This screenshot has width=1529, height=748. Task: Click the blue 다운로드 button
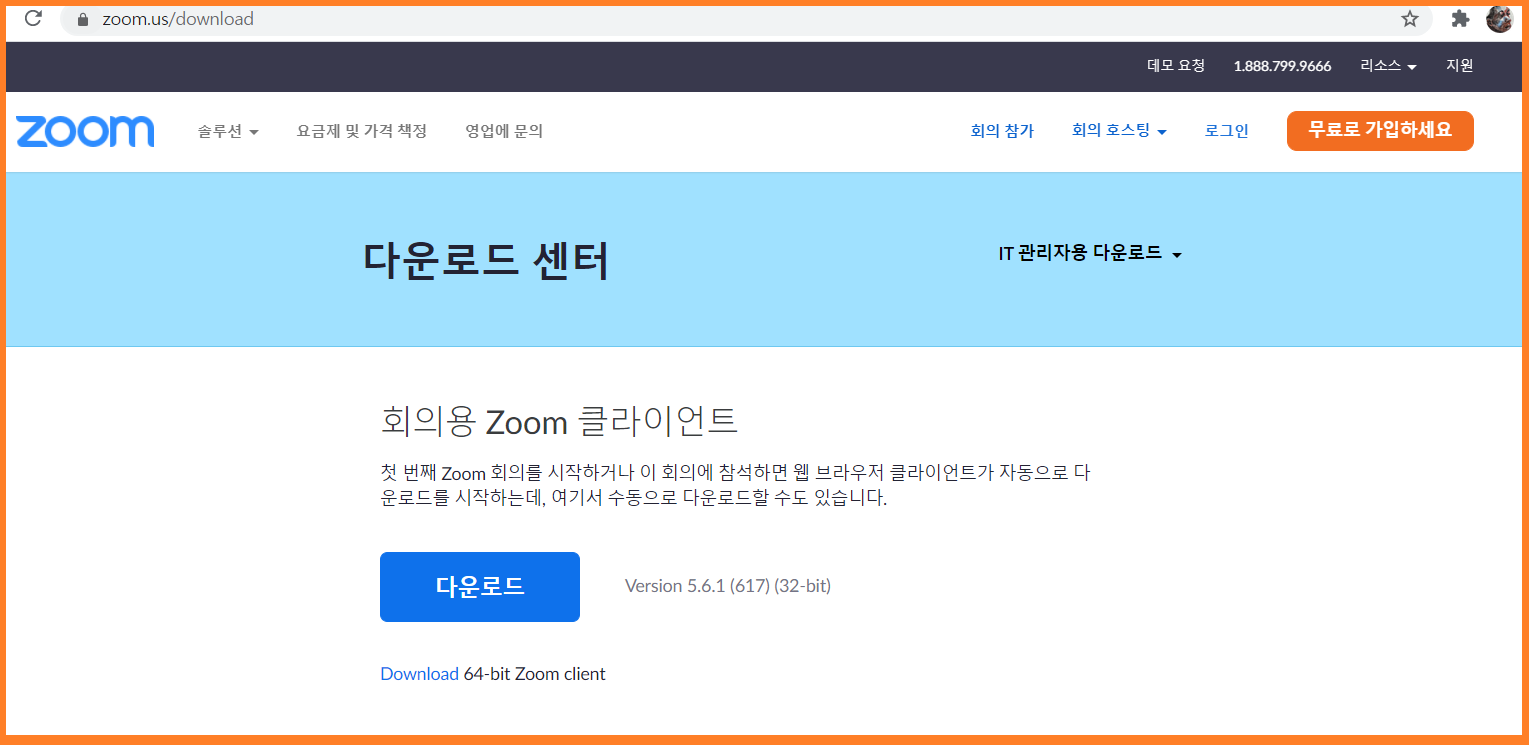(480, 587)
